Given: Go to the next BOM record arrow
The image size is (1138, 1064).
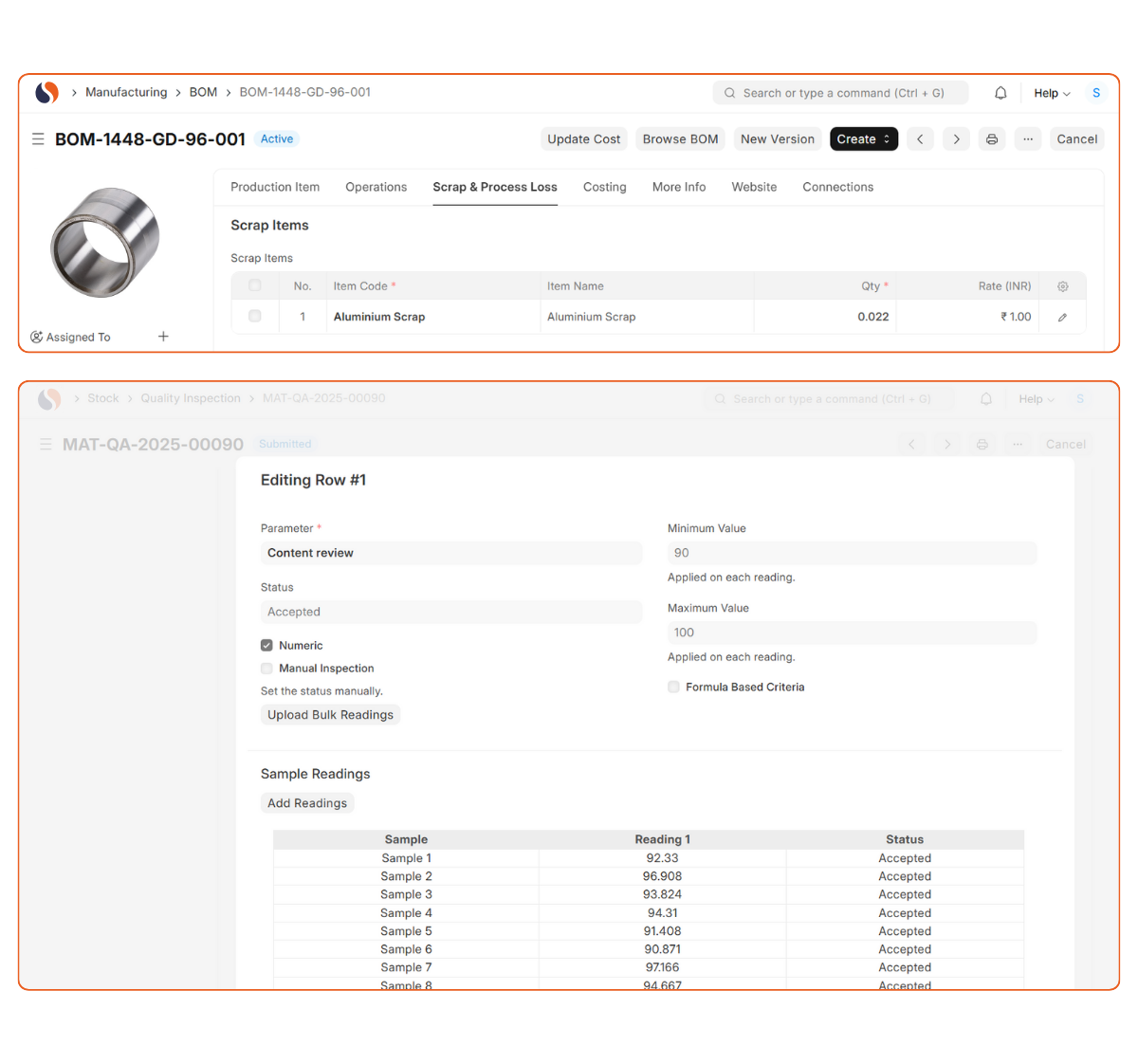Looking at the screenshot, I should point(956,139).
